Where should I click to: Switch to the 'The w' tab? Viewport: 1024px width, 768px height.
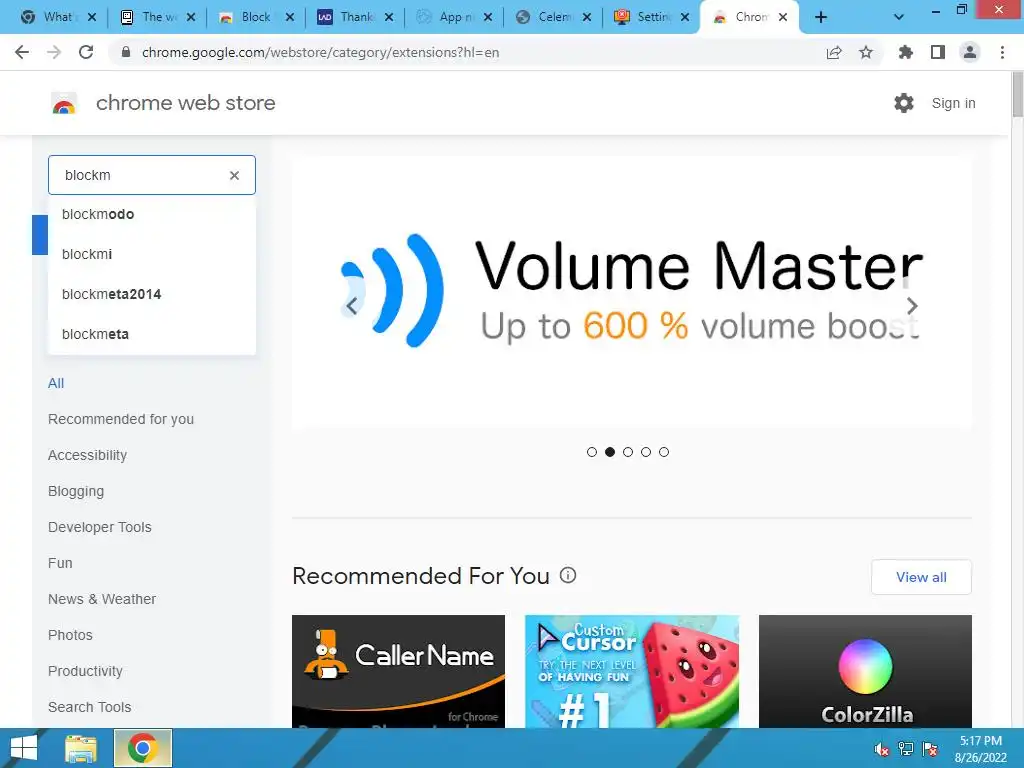[x=158, y=18]
